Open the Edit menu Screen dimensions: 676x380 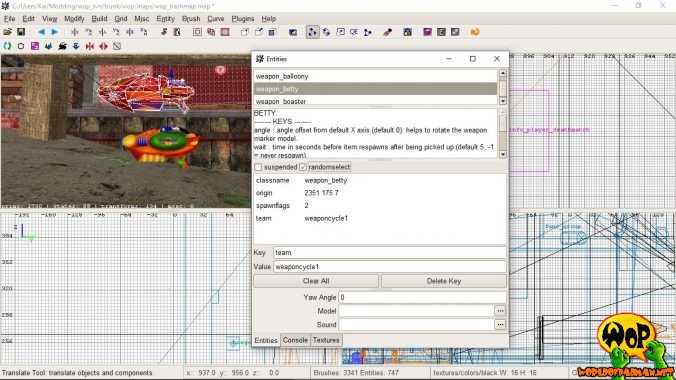(28, 19)
